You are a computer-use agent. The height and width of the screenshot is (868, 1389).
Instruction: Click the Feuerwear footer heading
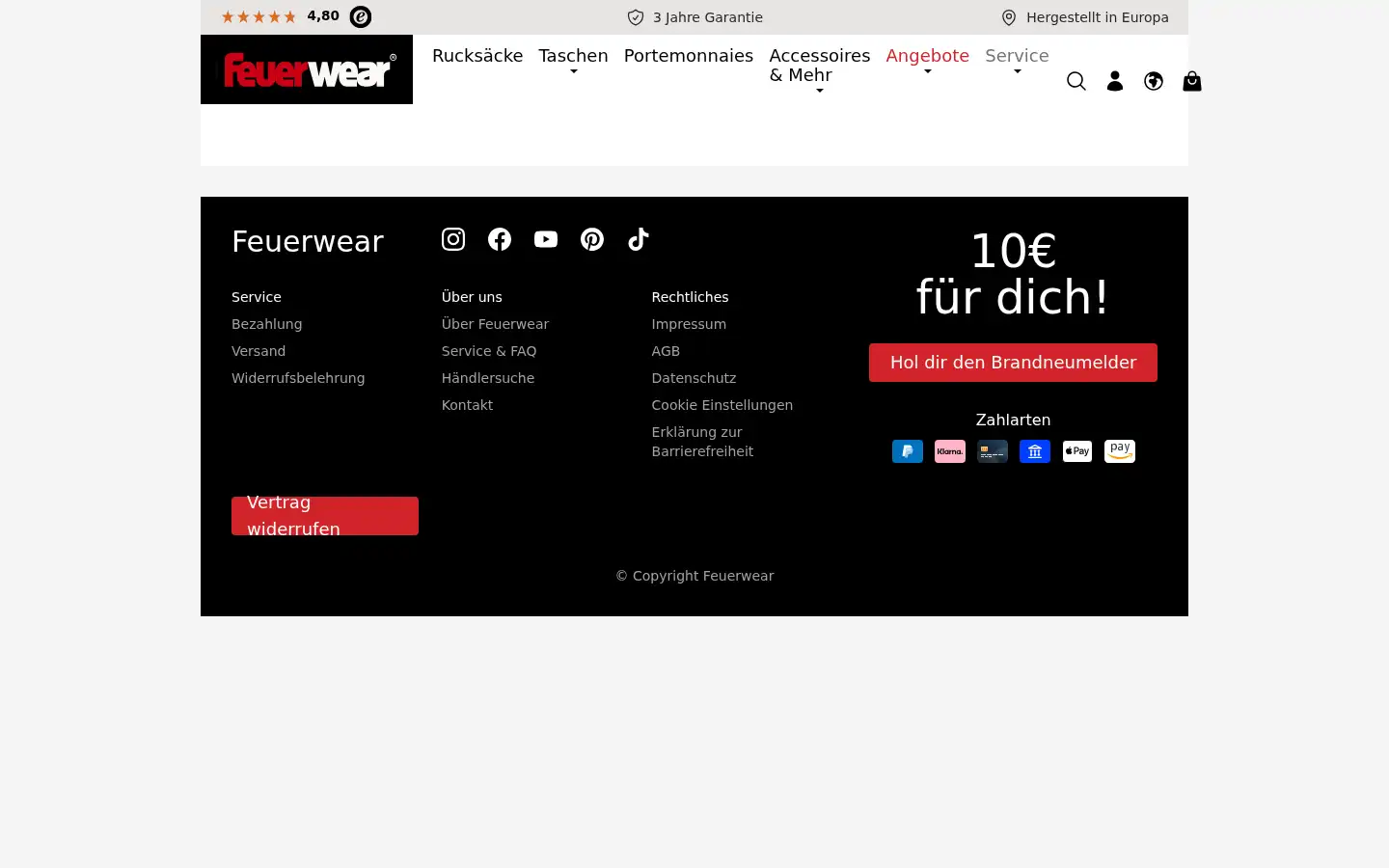point(308,241)
